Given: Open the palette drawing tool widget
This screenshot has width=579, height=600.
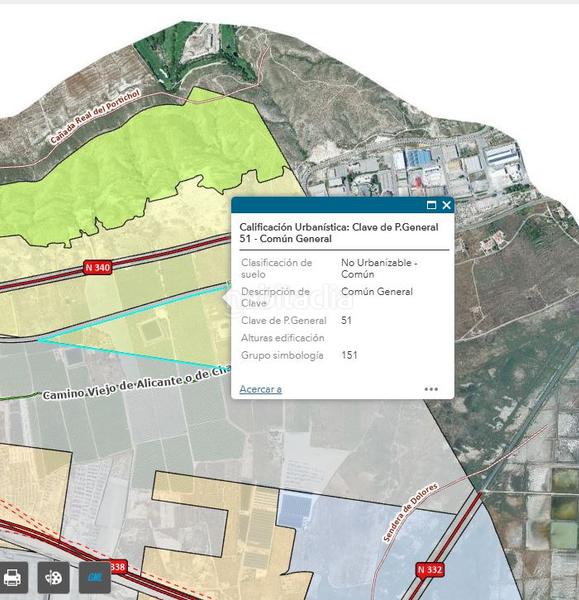Looking at the screenshot, I should coord(54,577).
